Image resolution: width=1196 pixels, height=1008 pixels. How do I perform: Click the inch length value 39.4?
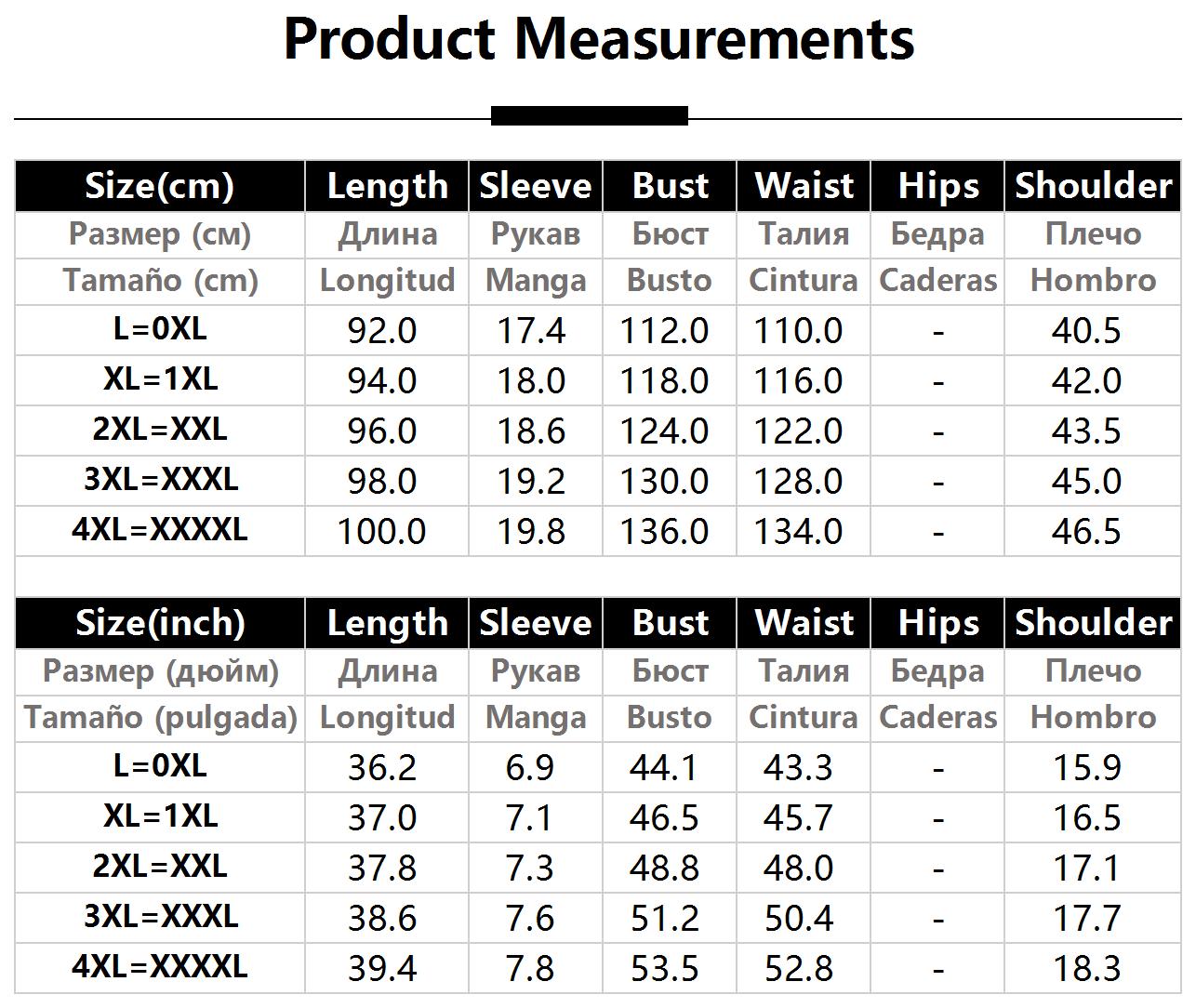(x=382, y=969)
